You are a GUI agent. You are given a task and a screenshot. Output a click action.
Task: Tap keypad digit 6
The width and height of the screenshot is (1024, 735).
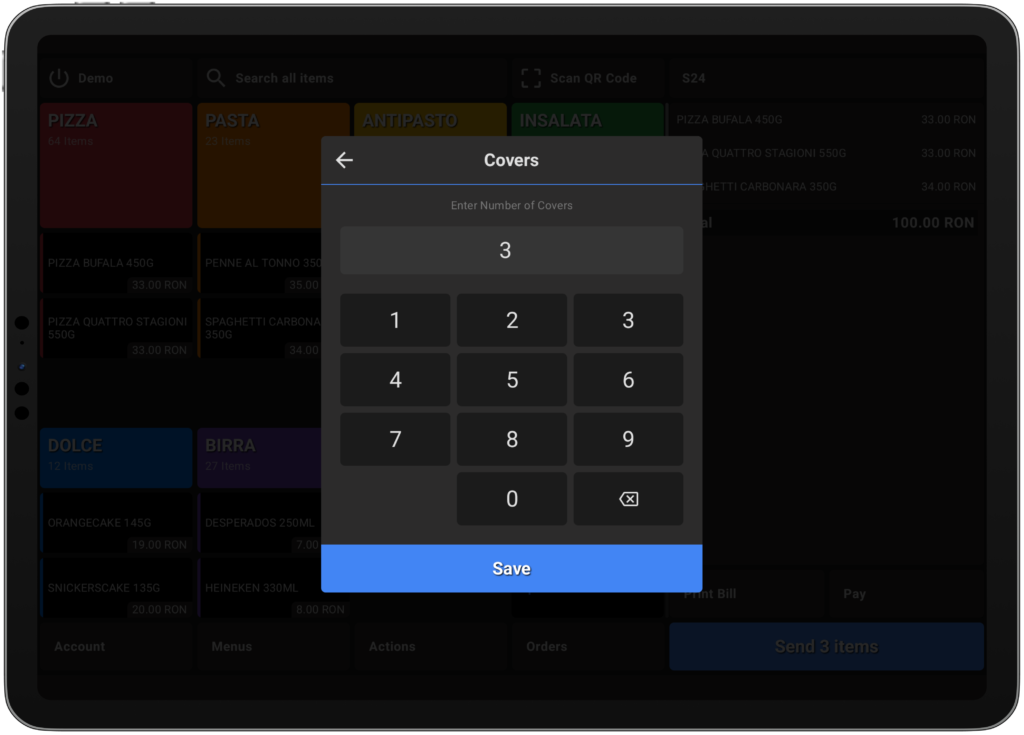(x=628, y=380)
